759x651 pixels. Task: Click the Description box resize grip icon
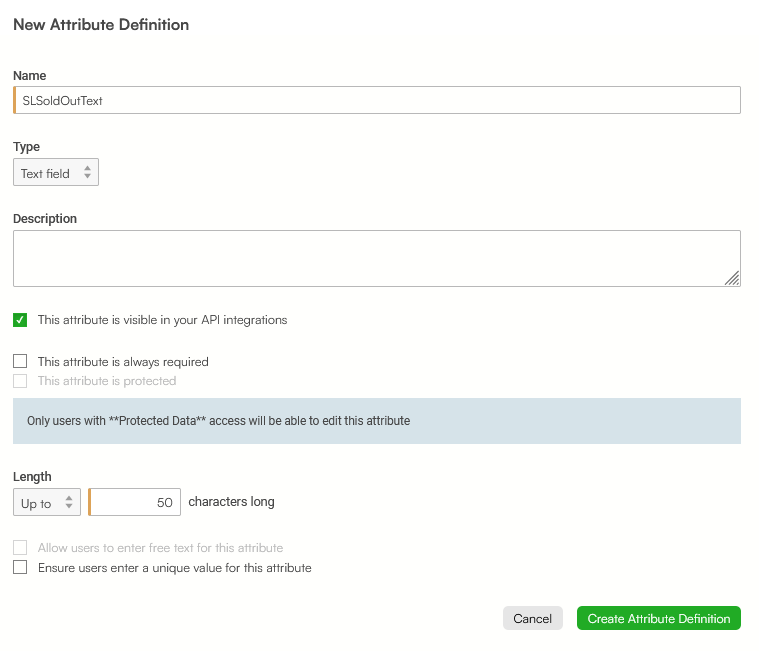(732, 278)
